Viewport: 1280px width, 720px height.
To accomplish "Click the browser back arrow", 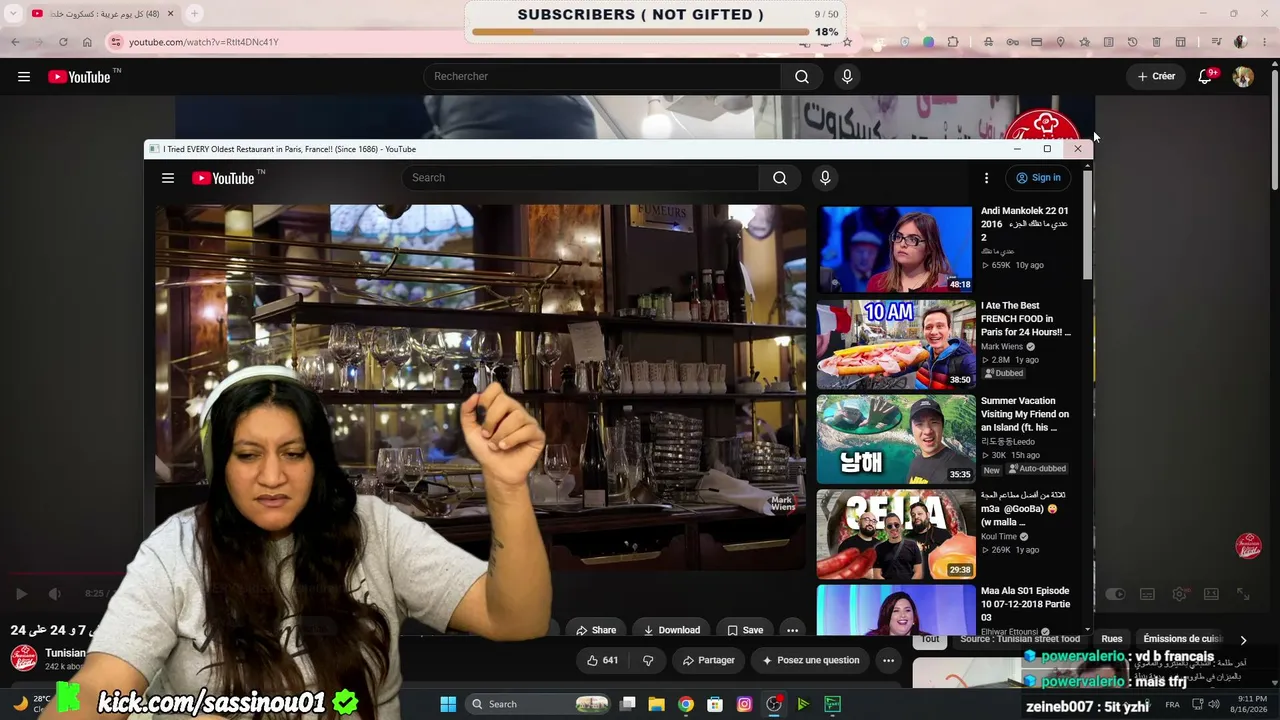I will point(15,42).
